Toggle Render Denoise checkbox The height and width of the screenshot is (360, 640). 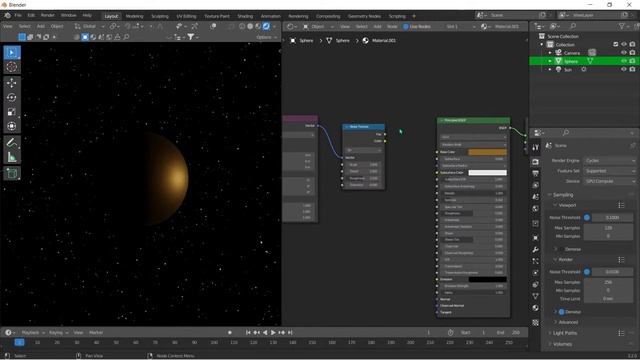pos(562,312)
